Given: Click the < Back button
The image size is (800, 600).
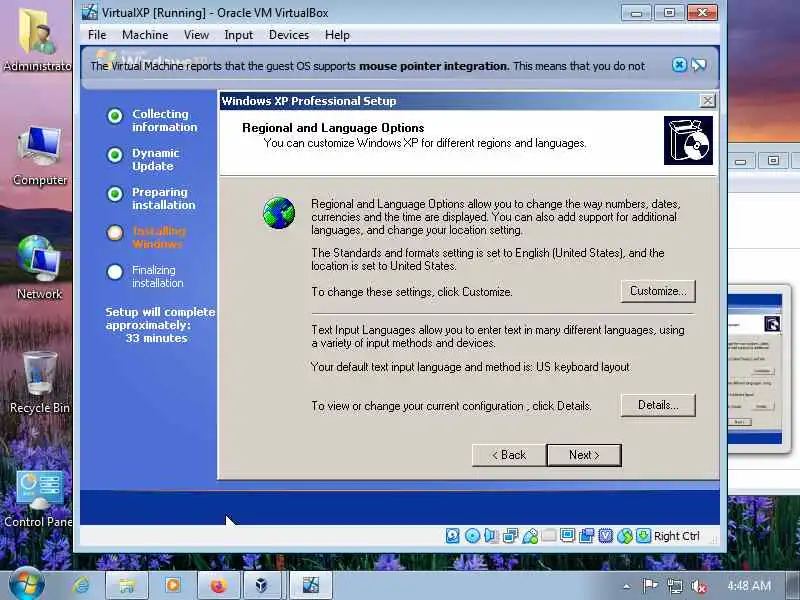Looking at the screenshot, I should 509,455.
